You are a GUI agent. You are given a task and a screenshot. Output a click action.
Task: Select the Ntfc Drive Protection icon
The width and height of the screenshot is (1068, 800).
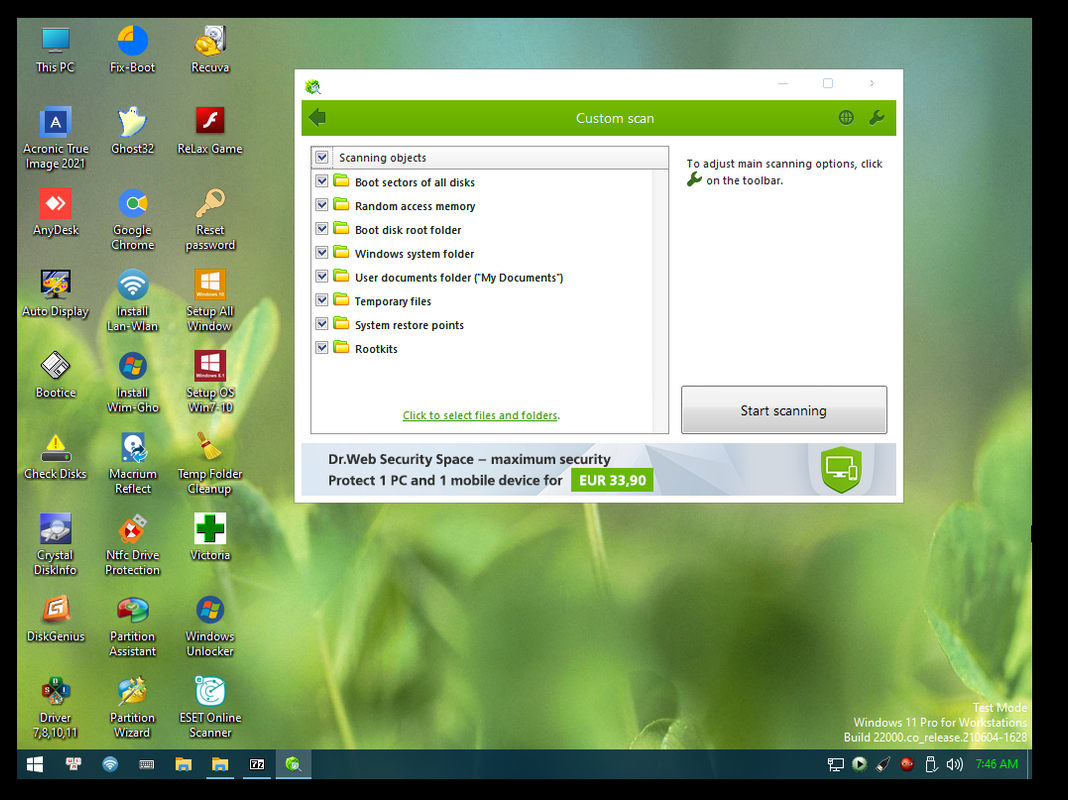tap(132, 545)
